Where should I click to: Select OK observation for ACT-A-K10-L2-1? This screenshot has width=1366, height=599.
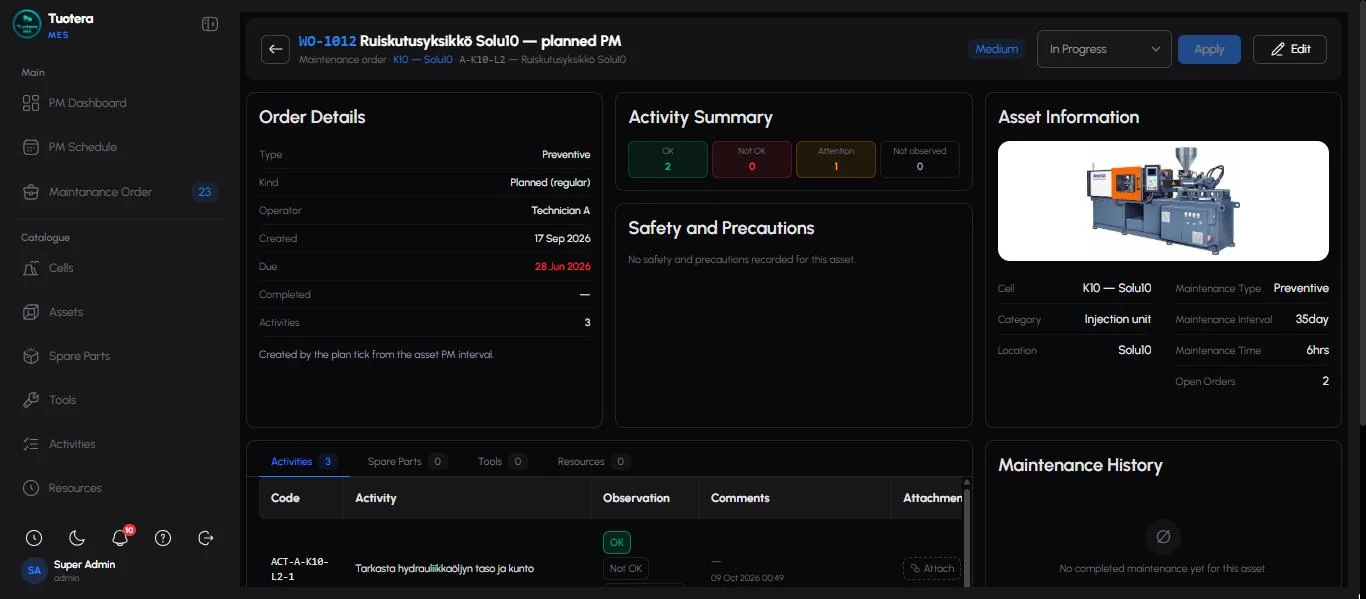[x=617, y=543]
